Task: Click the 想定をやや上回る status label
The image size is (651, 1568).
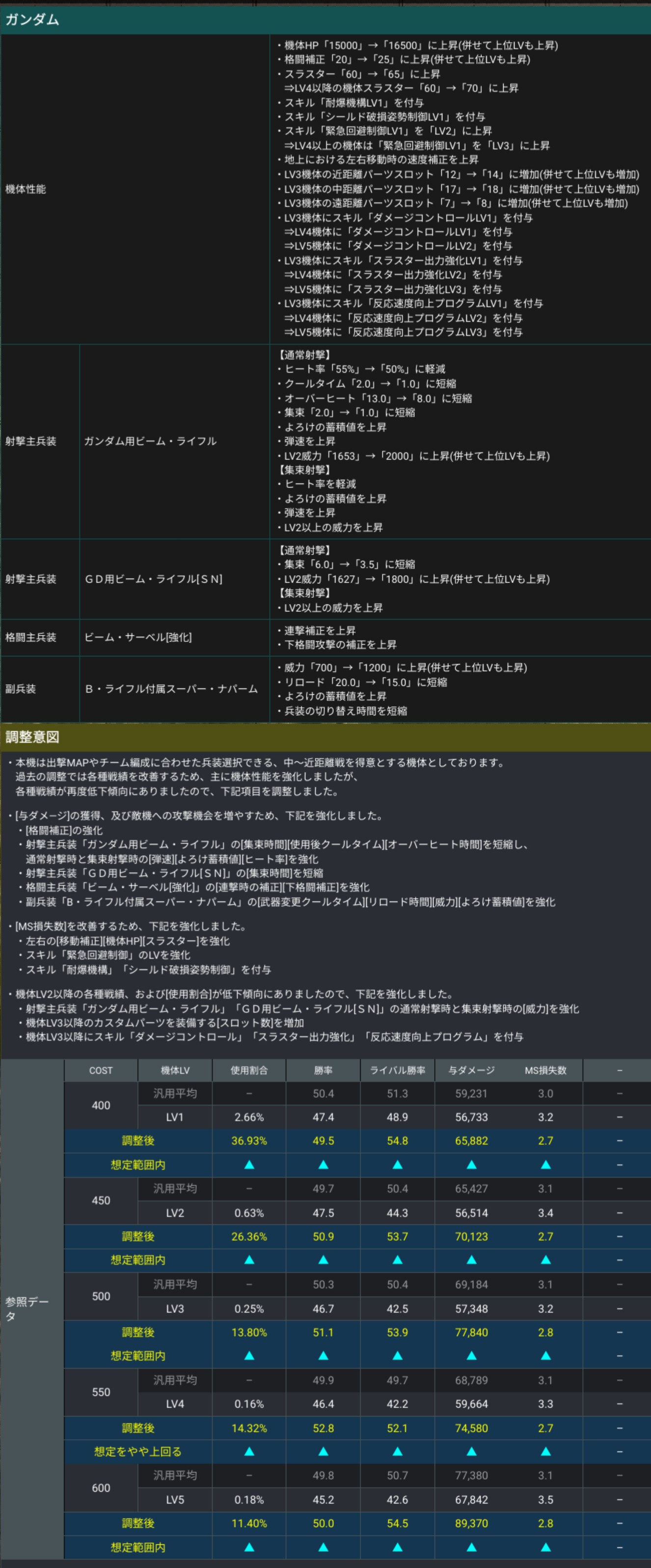Action: coord(138,1452)
